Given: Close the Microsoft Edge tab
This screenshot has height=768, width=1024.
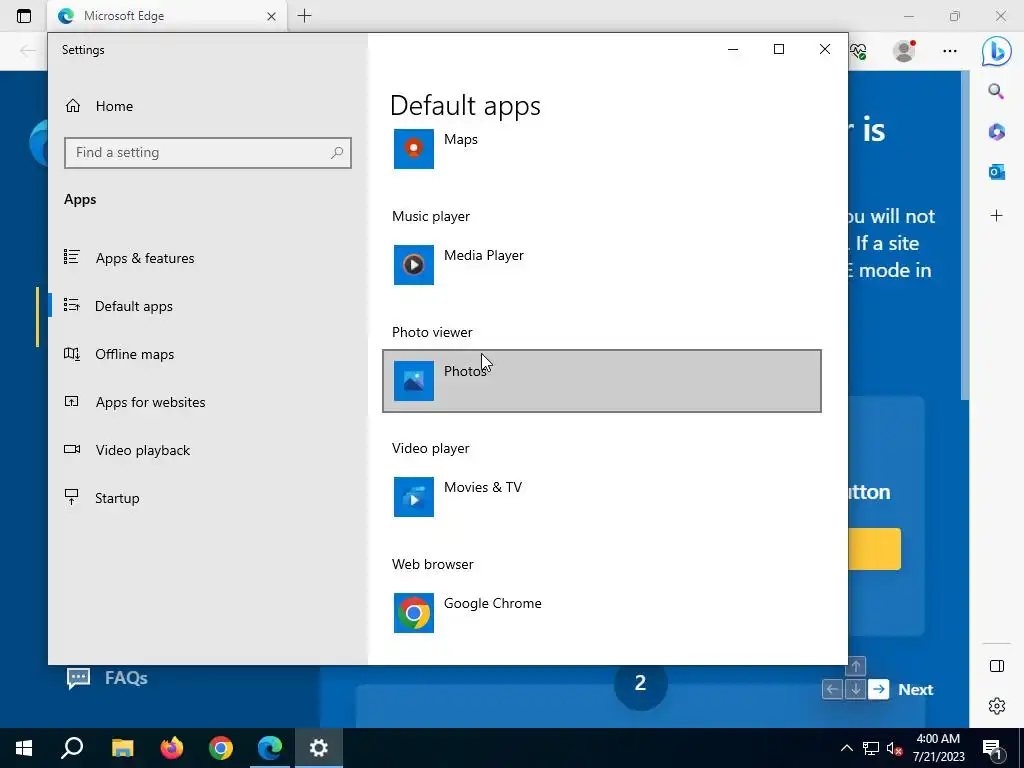Looking at the screenshot, I should click(271, 16).
